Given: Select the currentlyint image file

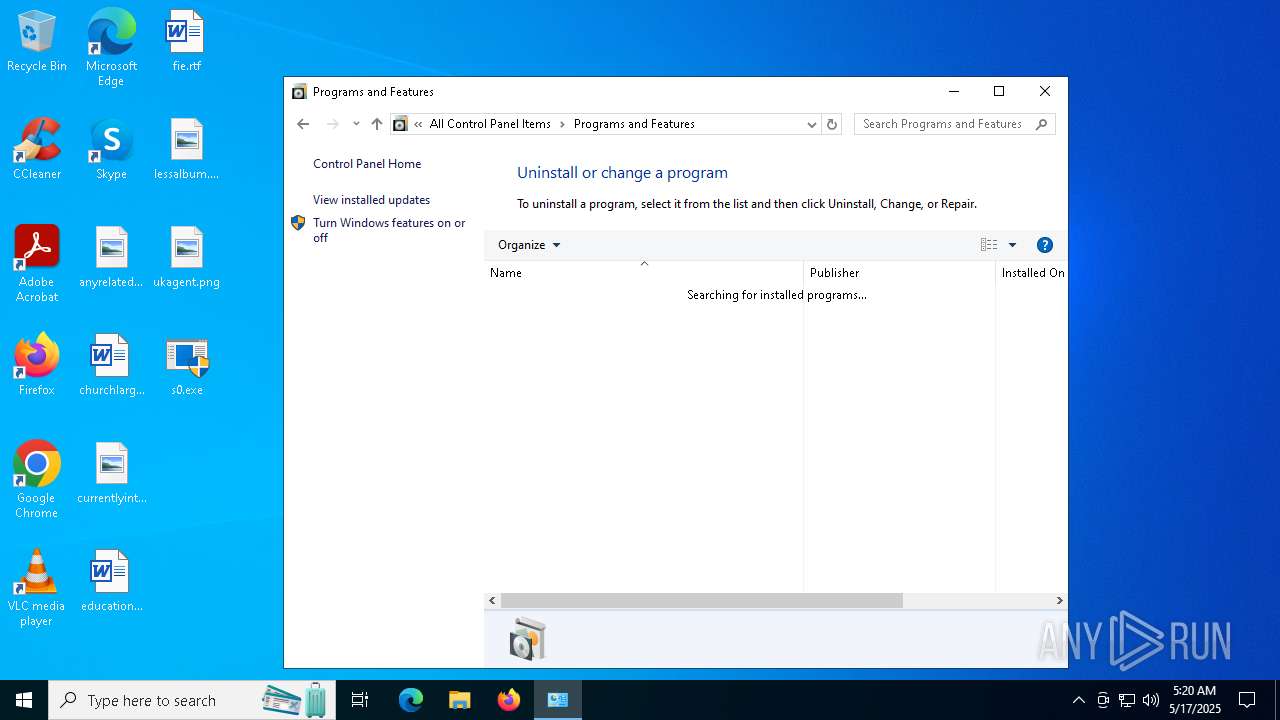Looking at the screenshot, I should 111,474.
